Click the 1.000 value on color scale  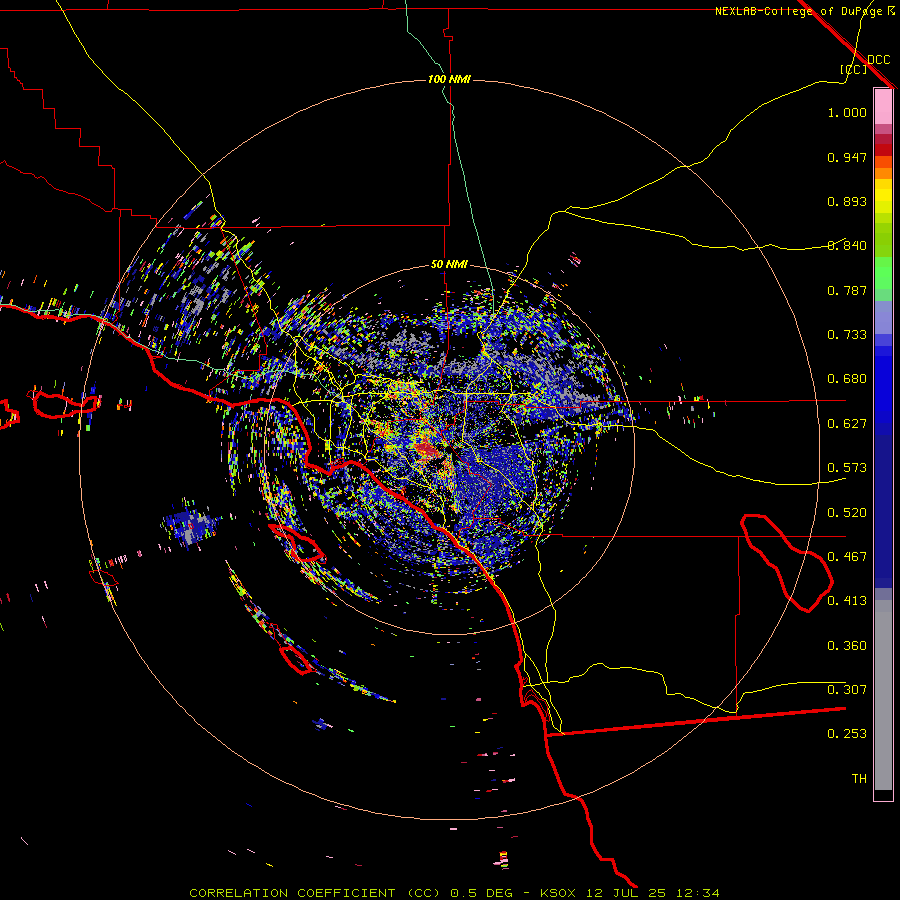pyautogui.click(x=847, y=112)
